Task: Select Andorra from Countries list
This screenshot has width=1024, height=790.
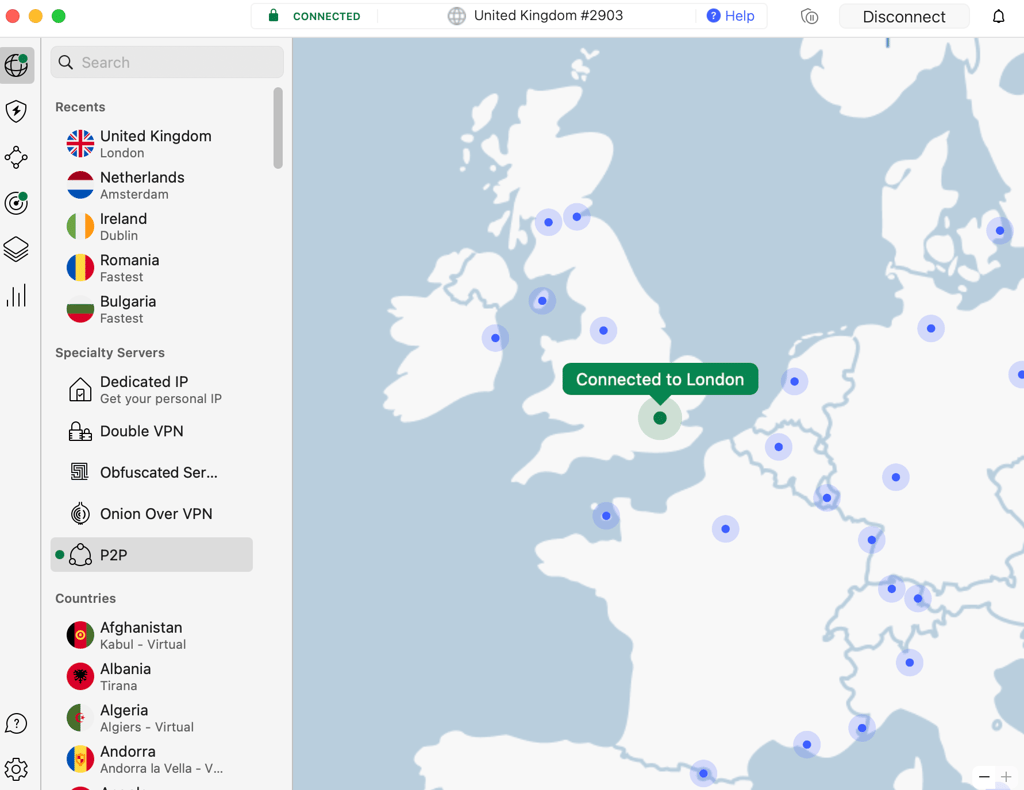Action: (x=152, y=759)
